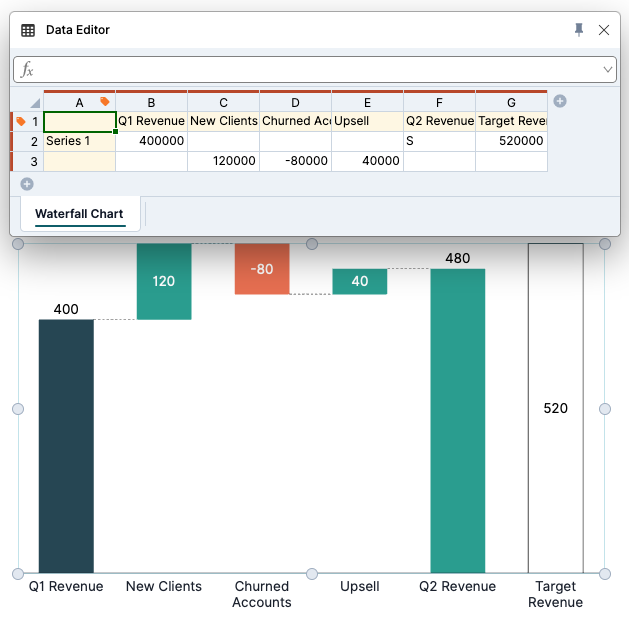Screen dimensions: 629x624
Task: Select the cell containing 400000
Action: [x=151, y=141]
